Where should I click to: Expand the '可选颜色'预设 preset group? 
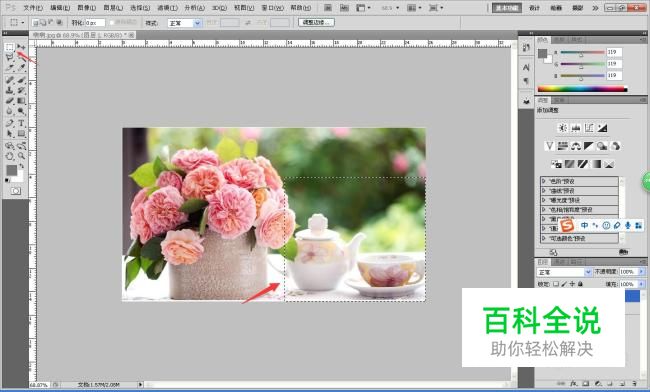pyautogui.click(x=543, y=238)
